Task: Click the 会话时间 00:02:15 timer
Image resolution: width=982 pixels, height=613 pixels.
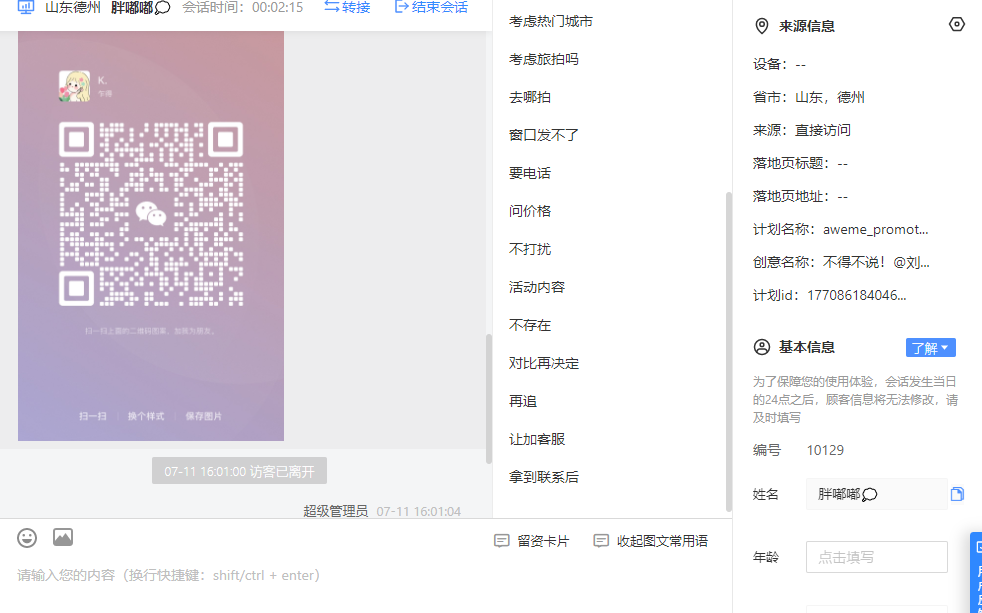Action: click(242, 8)
